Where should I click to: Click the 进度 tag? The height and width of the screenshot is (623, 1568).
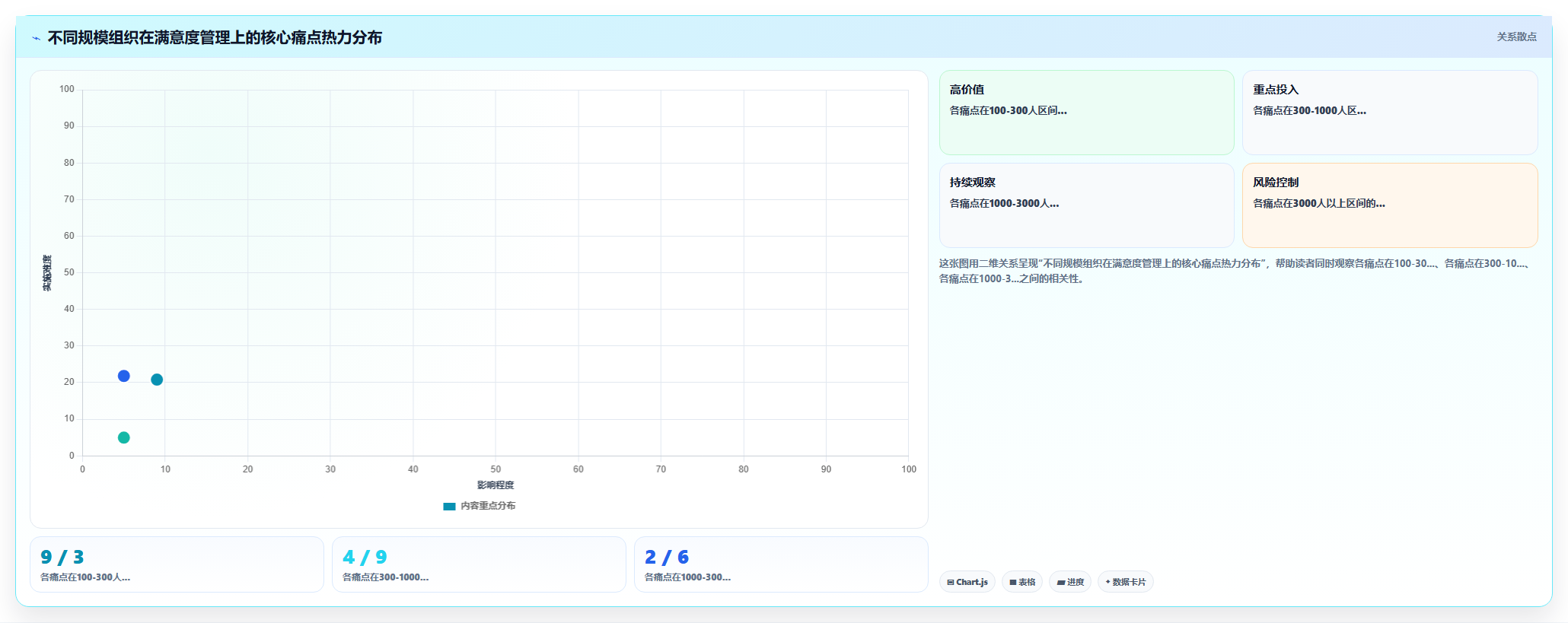[x=1070, y=582]
